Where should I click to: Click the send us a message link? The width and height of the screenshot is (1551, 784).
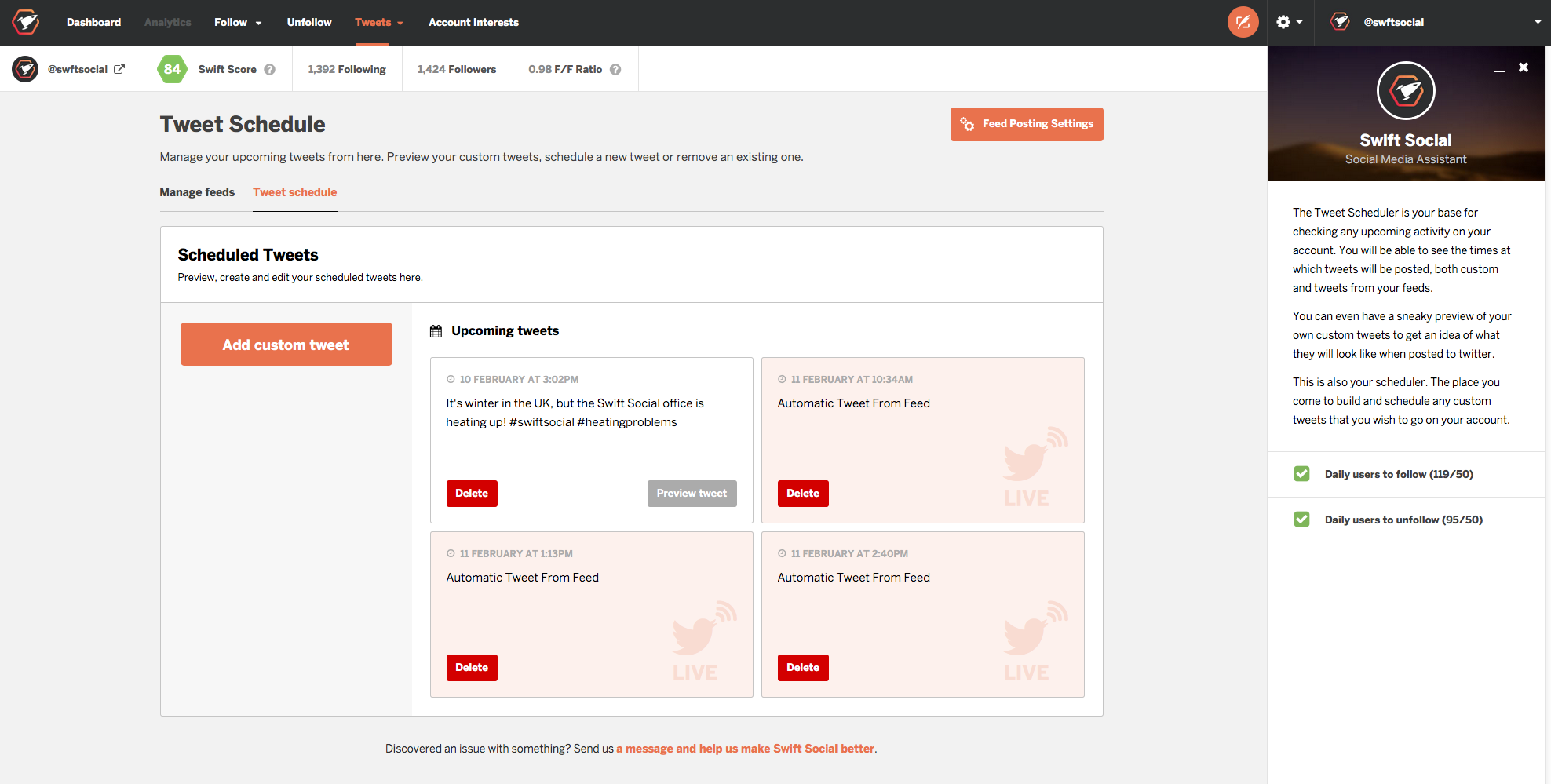point(745,748)
